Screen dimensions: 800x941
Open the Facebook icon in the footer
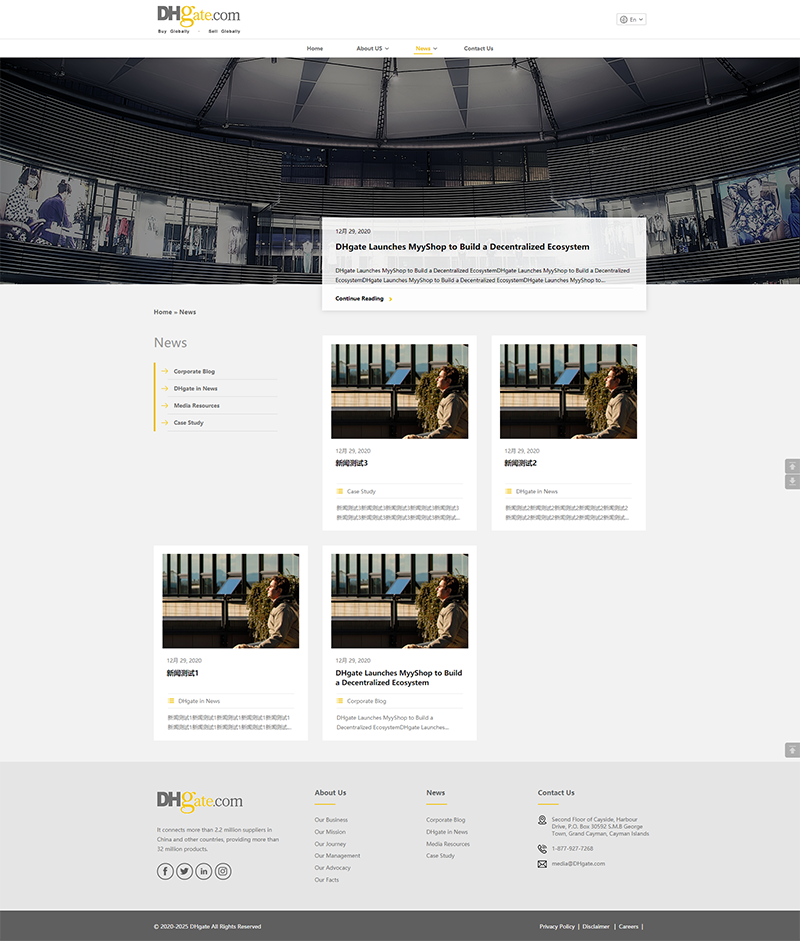[x=165, y=871]
